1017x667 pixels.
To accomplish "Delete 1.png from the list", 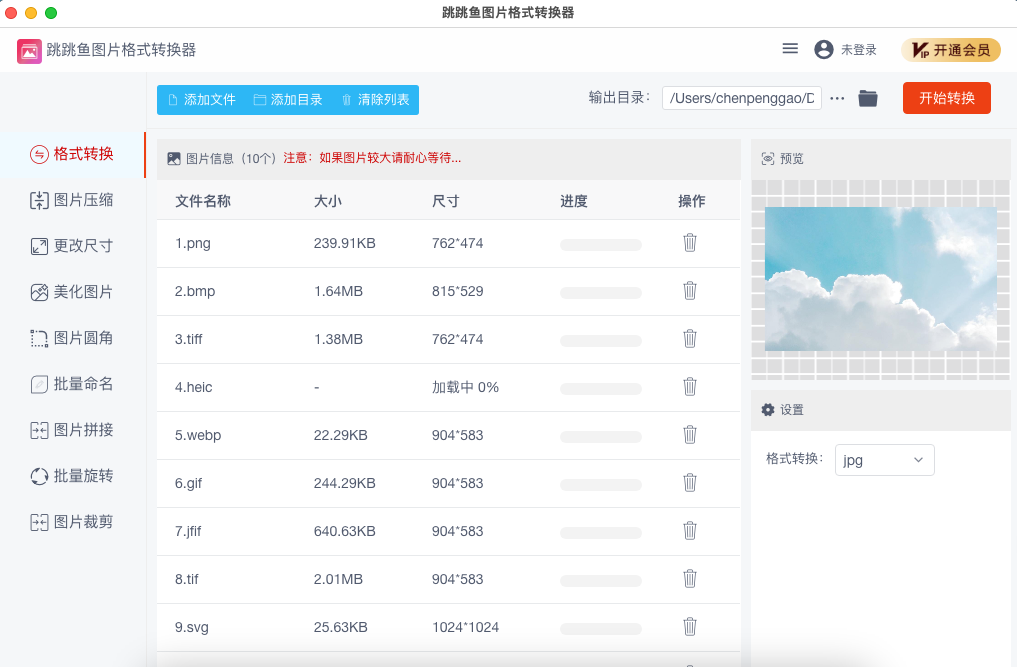I will (689, 243).
